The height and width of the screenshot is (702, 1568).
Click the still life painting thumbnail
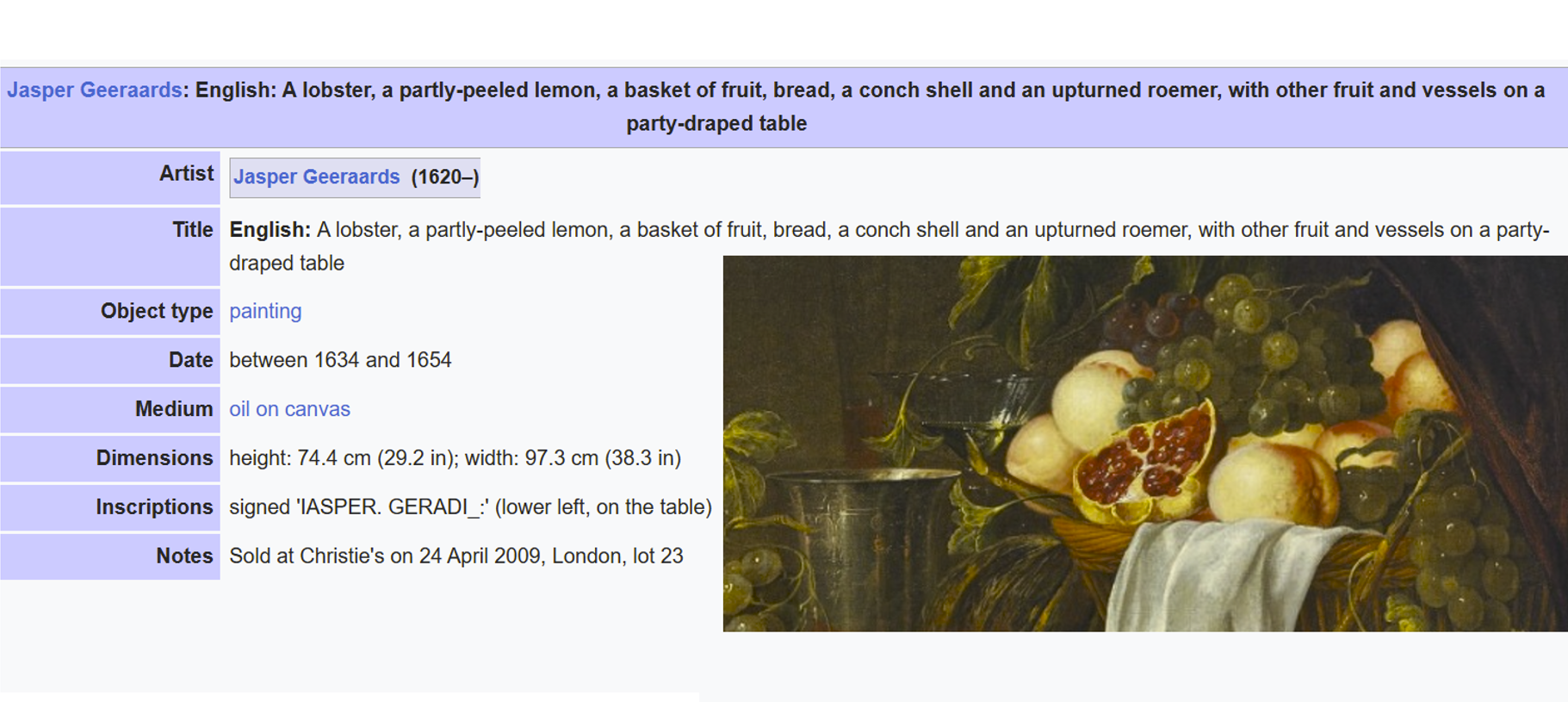(1145, 444)
